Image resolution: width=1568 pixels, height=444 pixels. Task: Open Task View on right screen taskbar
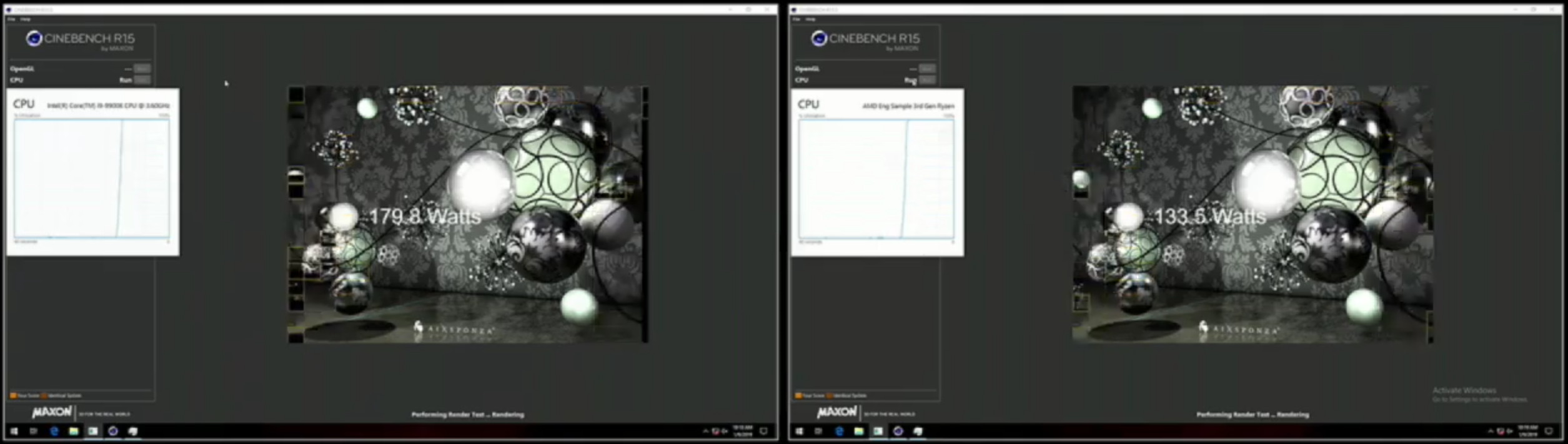(x=818, y=431)
